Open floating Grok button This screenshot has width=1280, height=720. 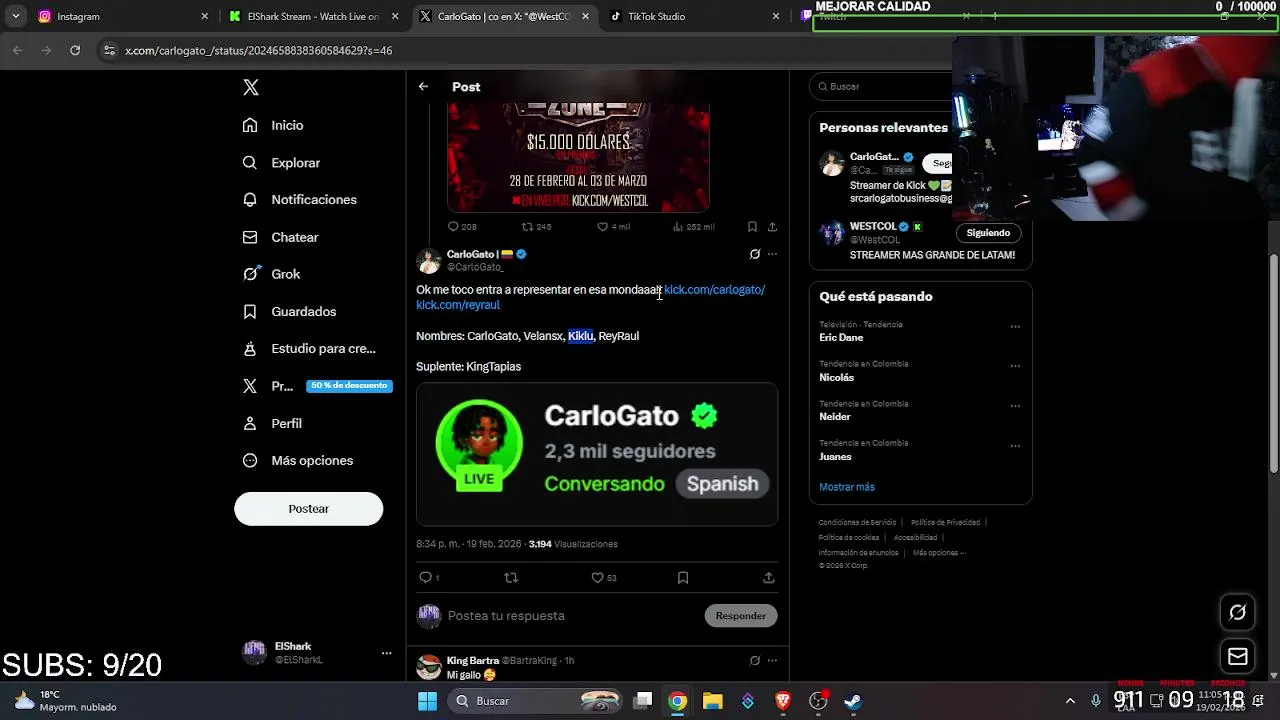[x=1238, y=612]
